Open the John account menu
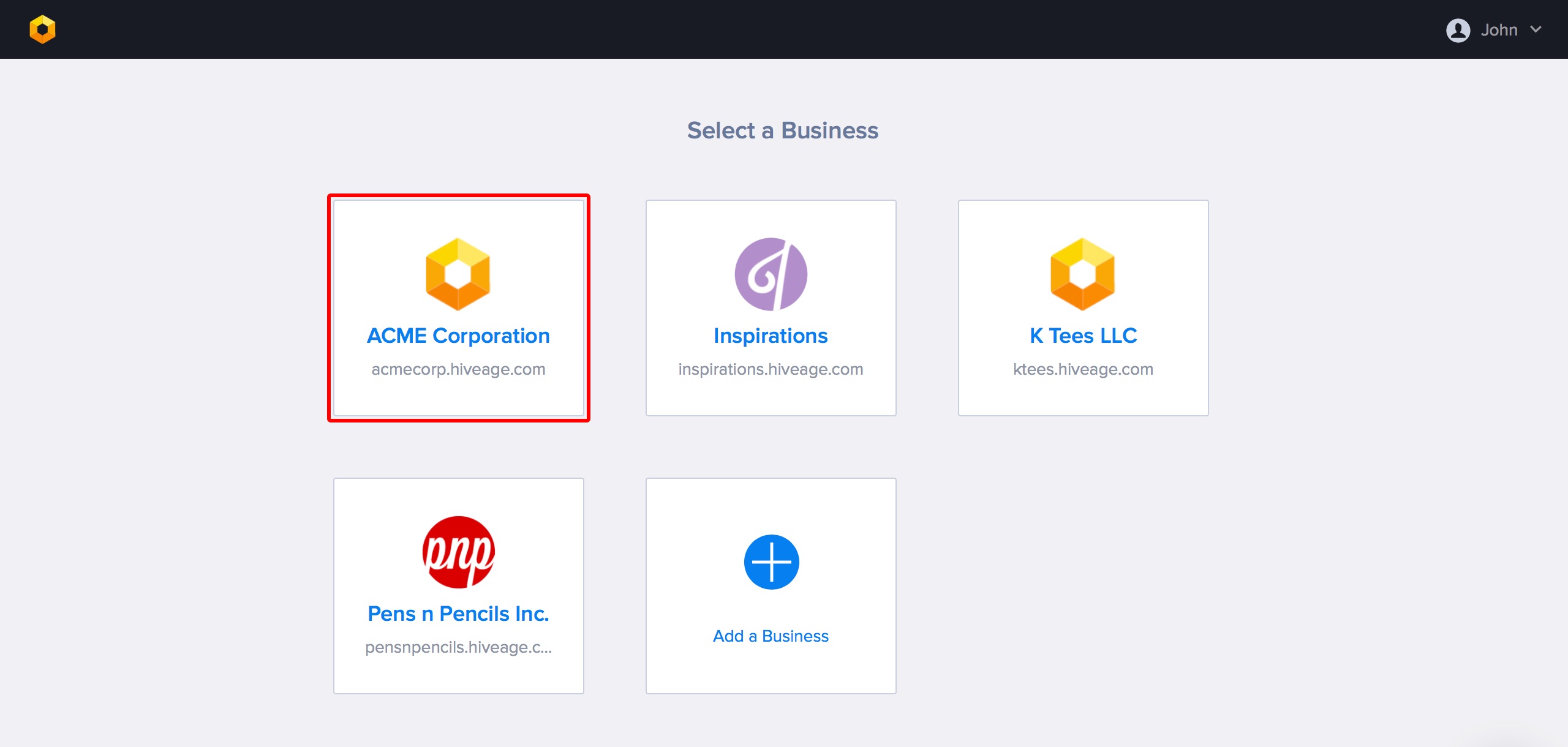 (x=1499, y=30)
